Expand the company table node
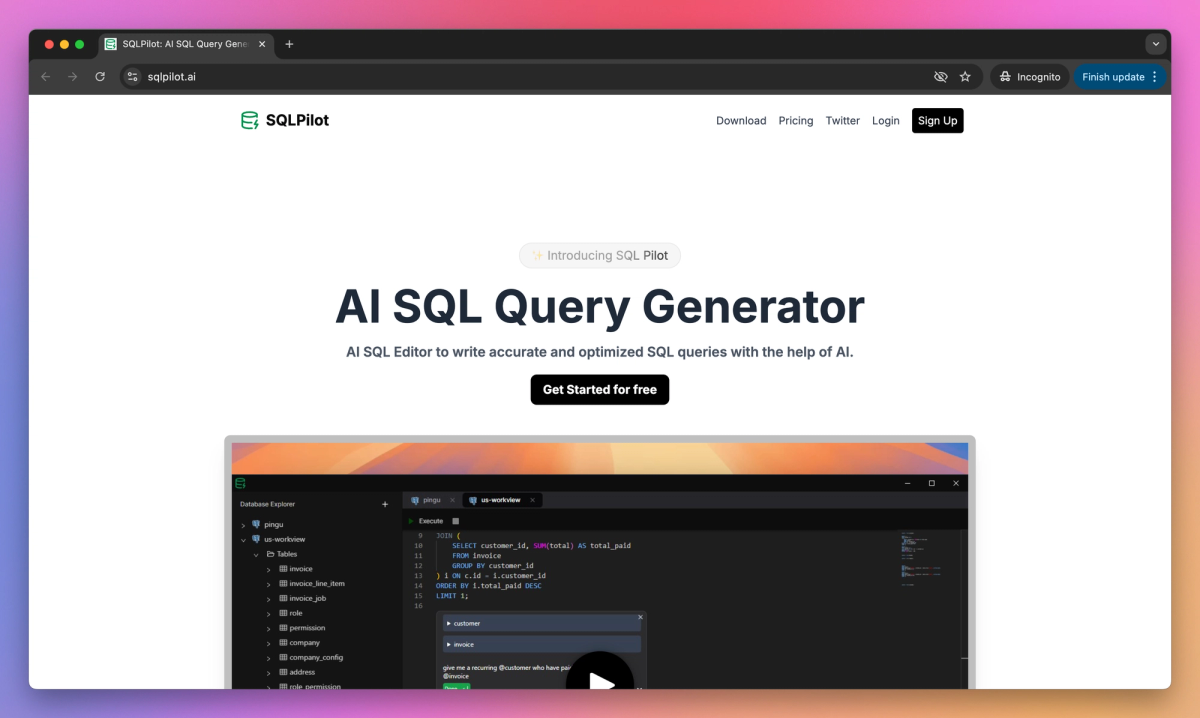 (x=269, y=643)
